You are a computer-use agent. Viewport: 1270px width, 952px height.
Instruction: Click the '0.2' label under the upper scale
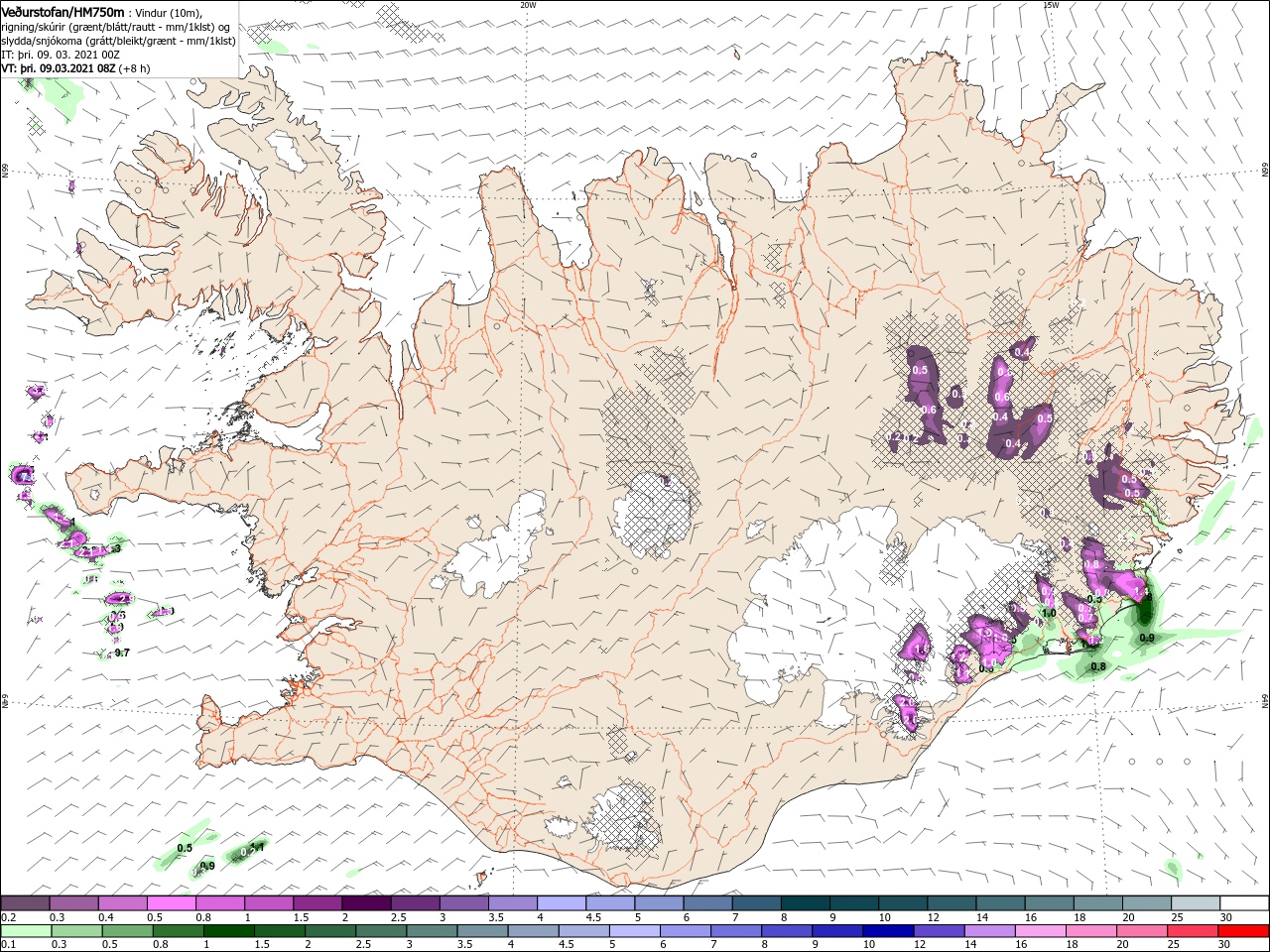(x=7, y=917)
